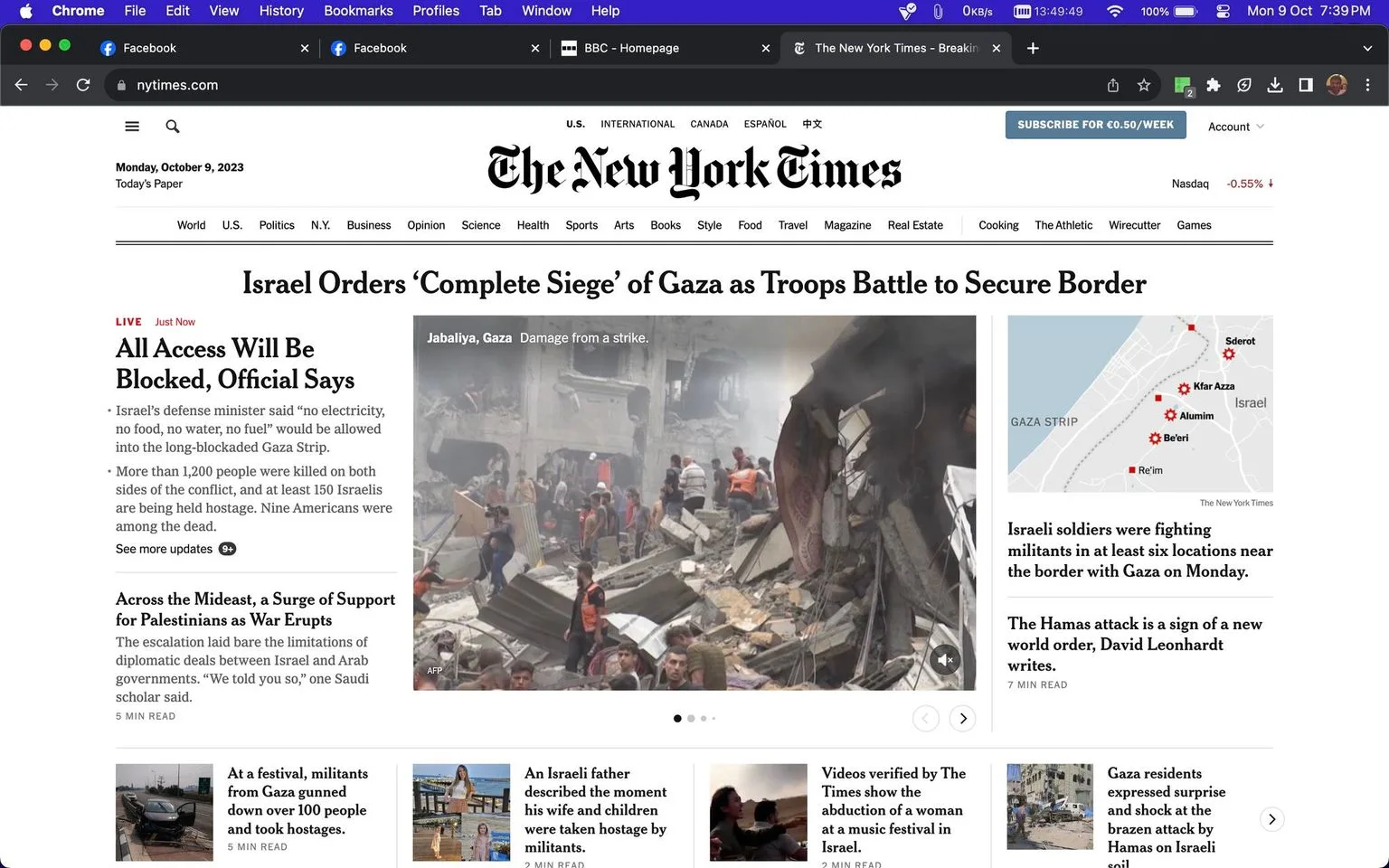Toggle Chrome side panel icon
Viewport: 1389px width, 868px height.
pos(1306,85)
